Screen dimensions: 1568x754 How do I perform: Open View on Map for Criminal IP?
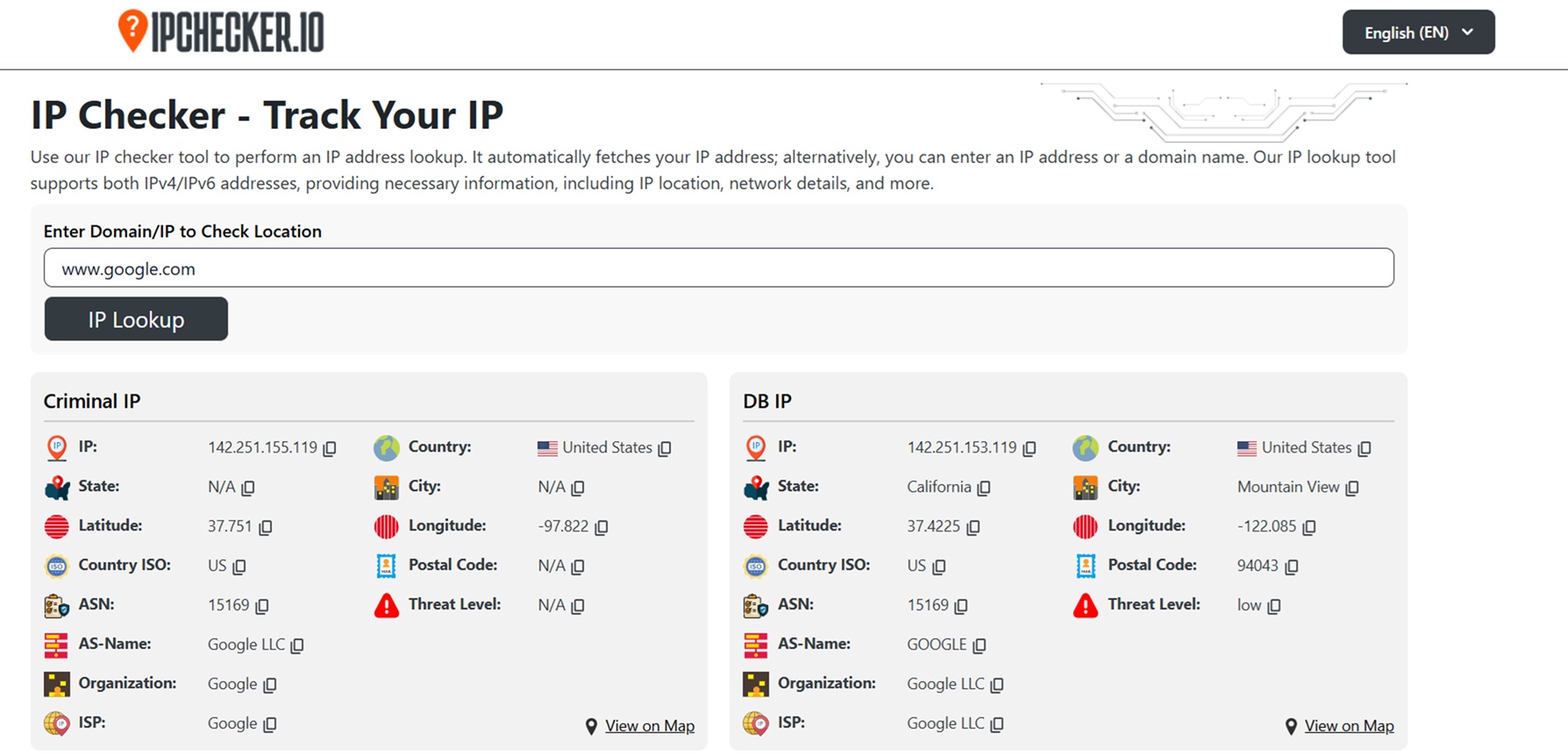[x=649, y=726]
